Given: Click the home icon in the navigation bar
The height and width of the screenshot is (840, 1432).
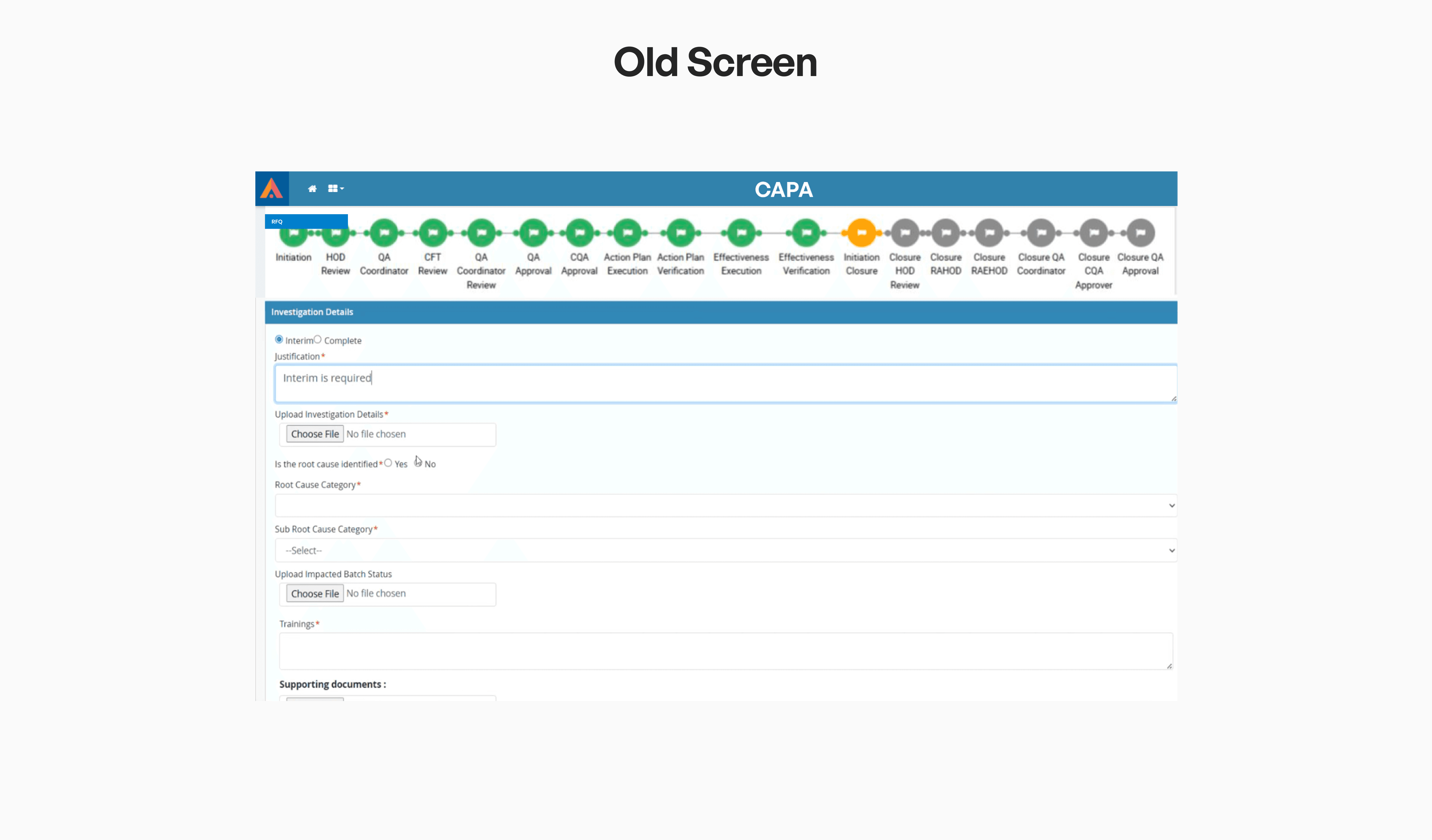Looking at the screenshot, I should coord(312,188).
